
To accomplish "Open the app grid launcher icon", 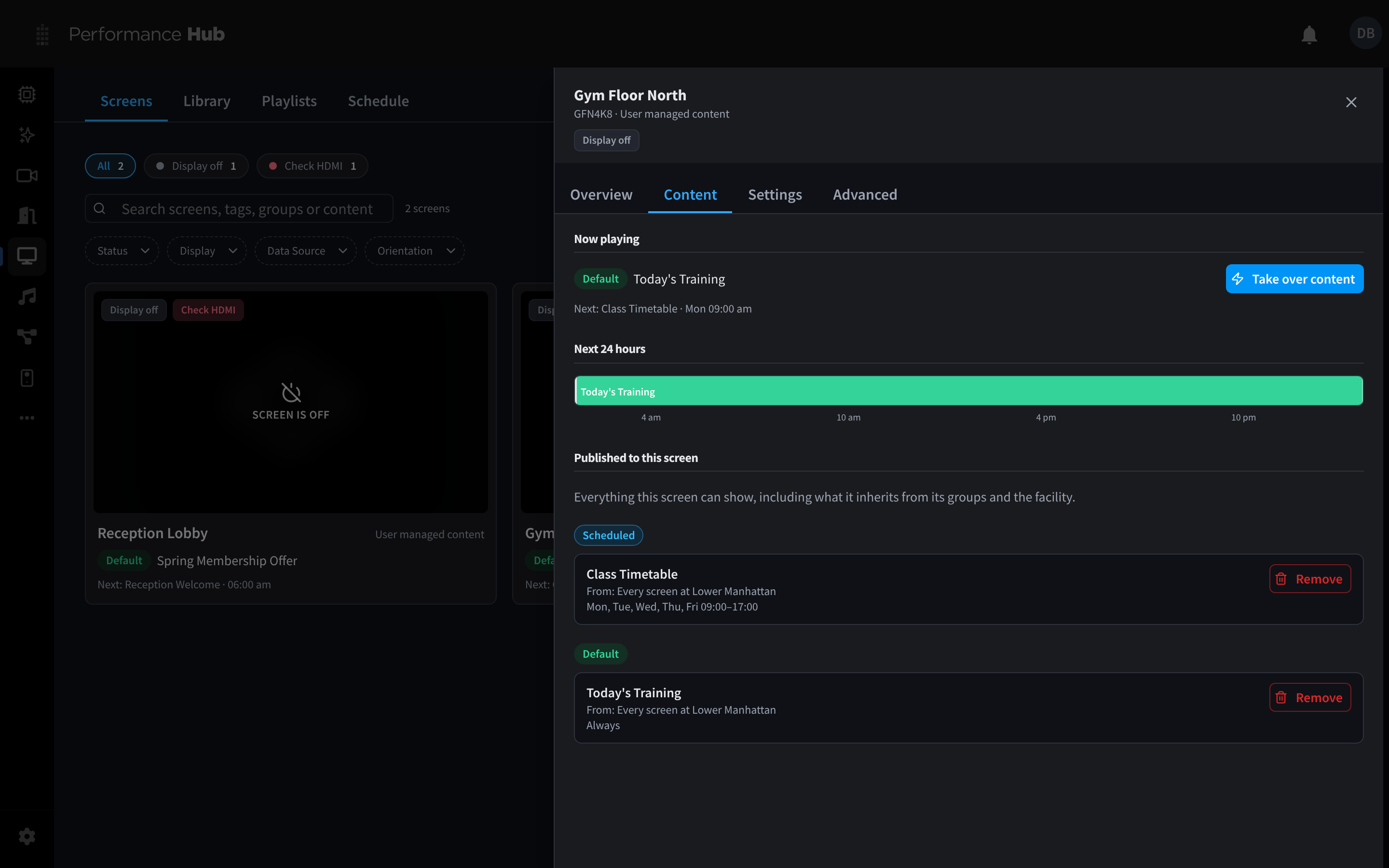I will (42, 34).
